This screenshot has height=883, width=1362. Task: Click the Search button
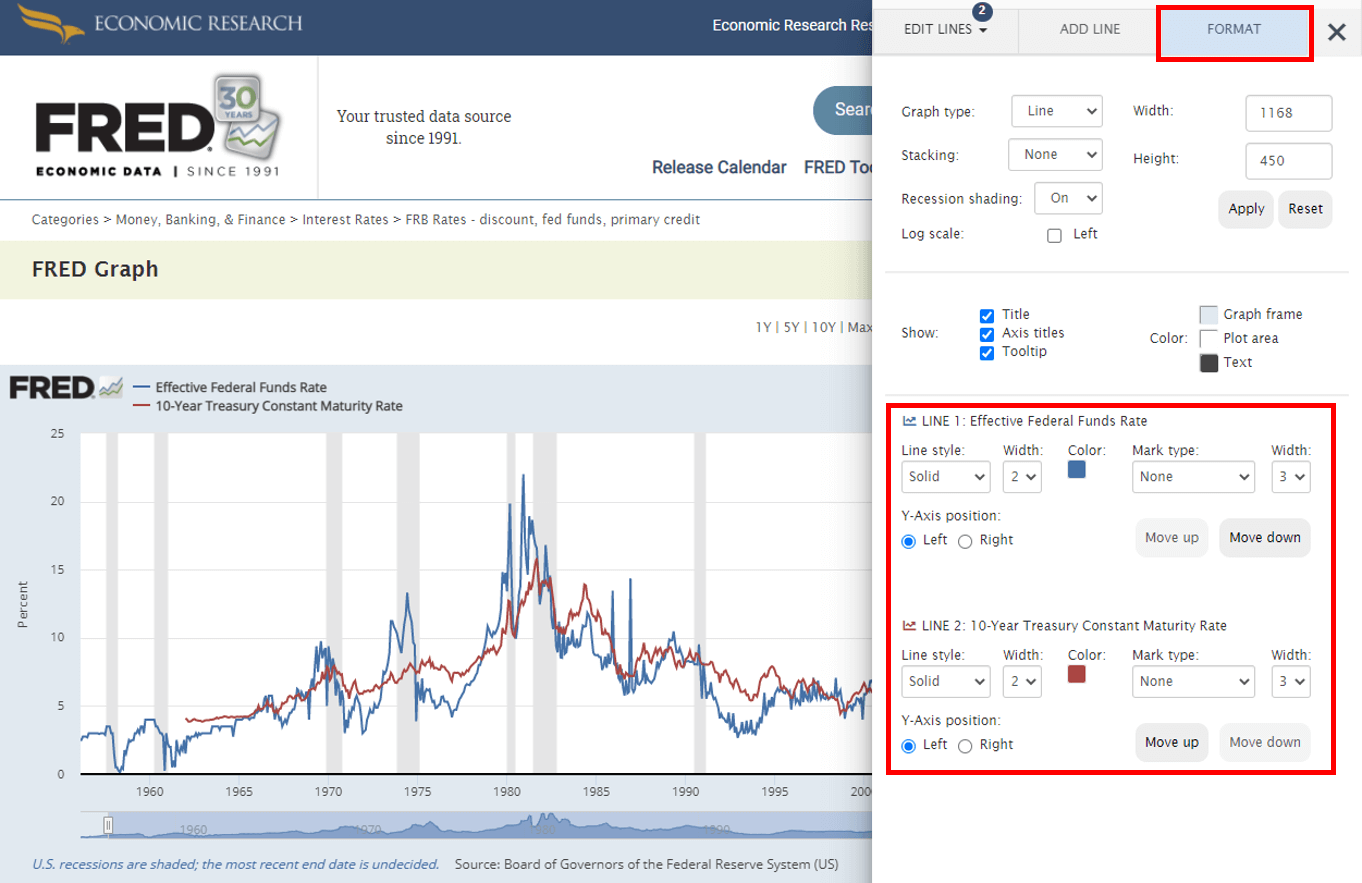coord(842,110)
